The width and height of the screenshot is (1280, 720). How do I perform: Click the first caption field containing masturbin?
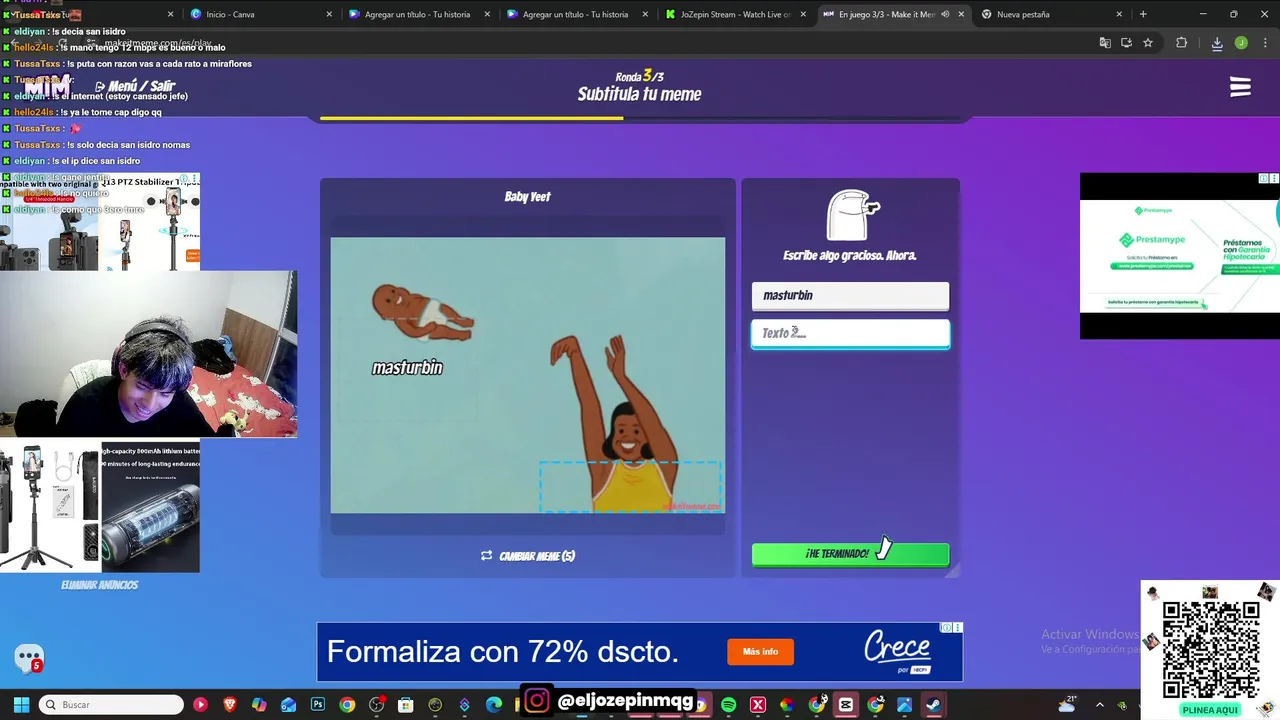tap(850, 295)
